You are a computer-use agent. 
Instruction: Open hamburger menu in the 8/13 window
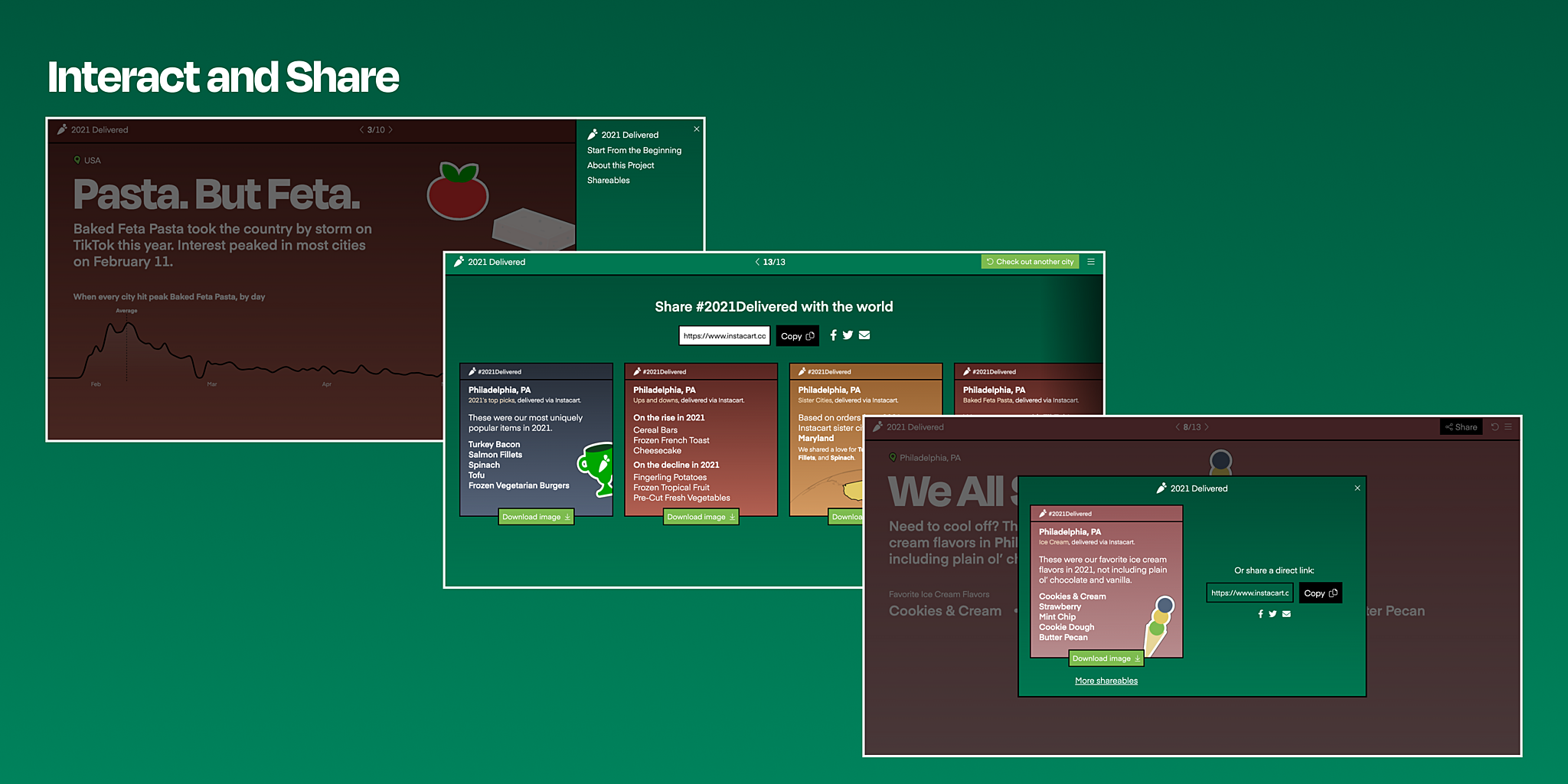click(1508, 427)
